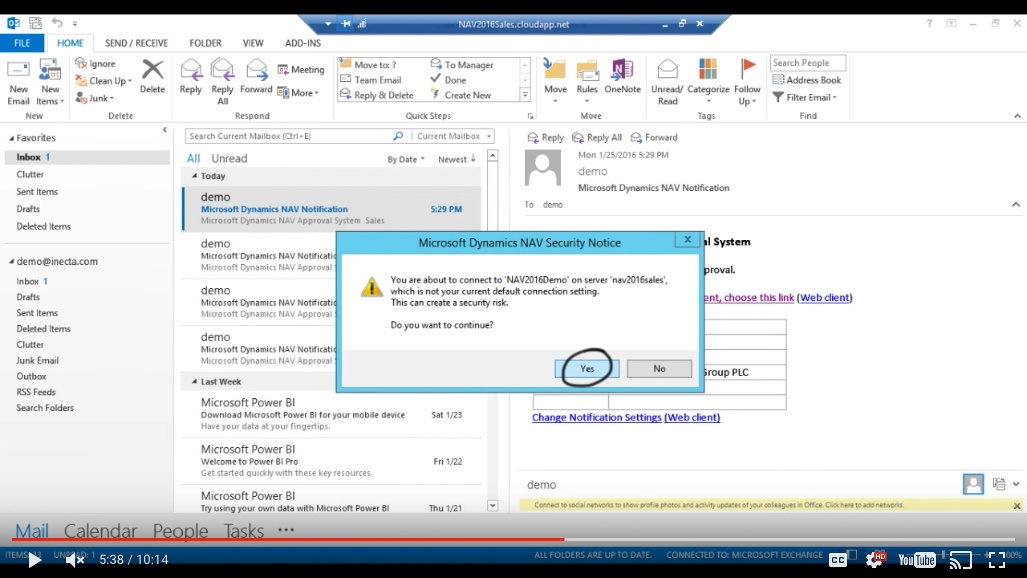This screenshot has height=578, width=1027.
Task: Switch to the SEND / RECEIVE tab
Action: click(136, 43)
